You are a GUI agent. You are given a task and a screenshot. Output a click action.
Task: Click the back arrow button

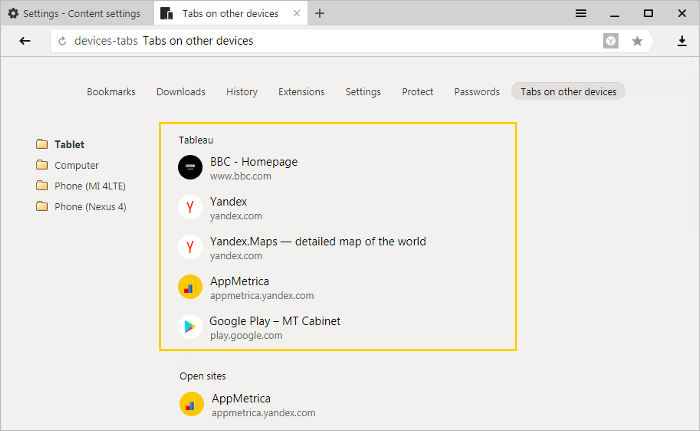[25, 41]
